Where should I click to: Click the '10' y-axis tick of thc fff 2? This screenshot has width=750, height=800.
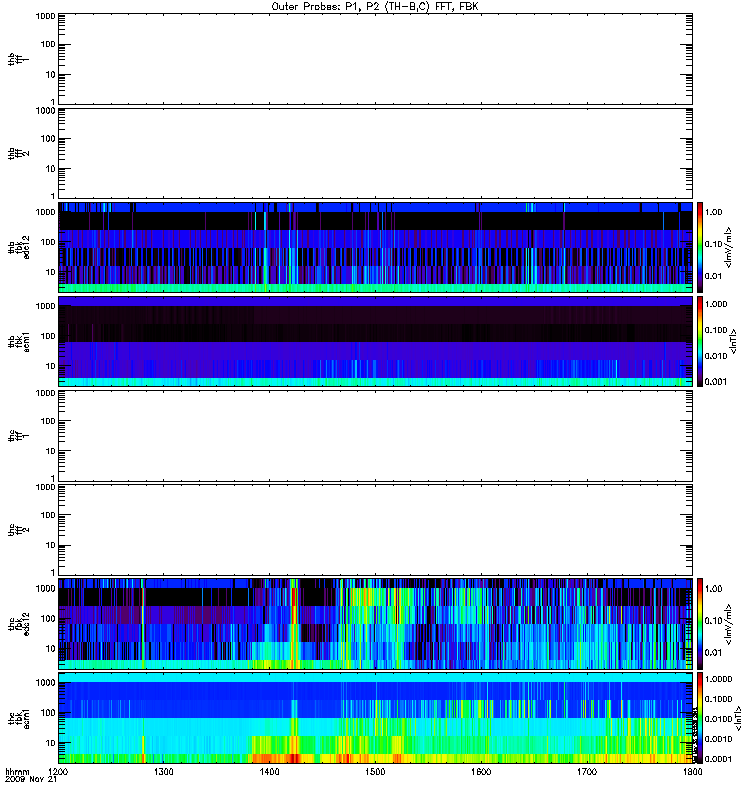pos(50,545)
